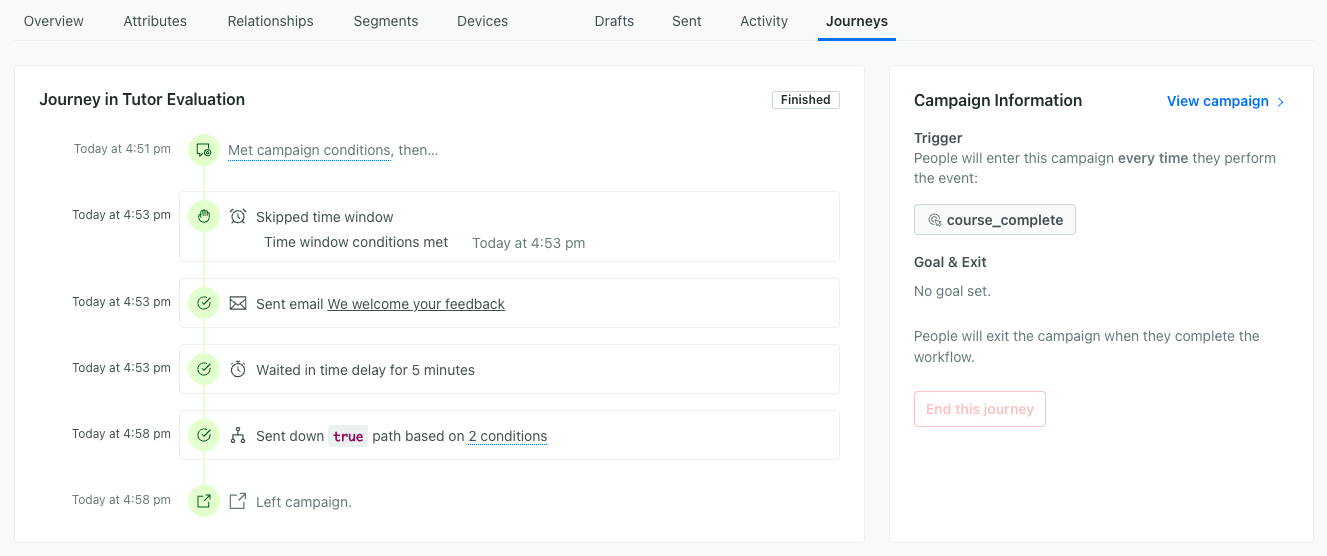Click the stopwatch time delay icon

click(x=238, y=370)
